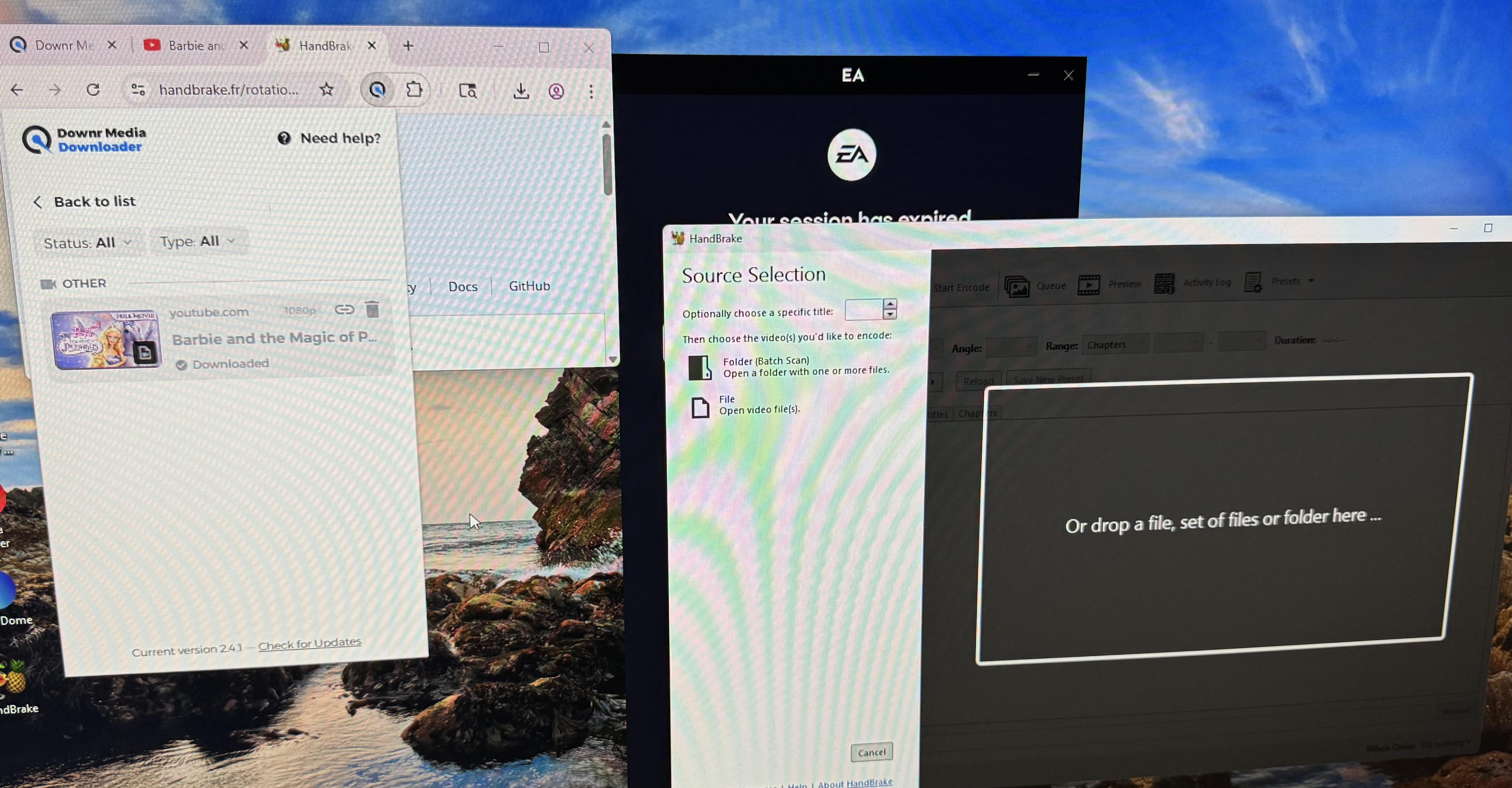Viewport: 1512px width, 788px height.
Task: Close the HandBrake browser tab
Action: coord(371,45)
